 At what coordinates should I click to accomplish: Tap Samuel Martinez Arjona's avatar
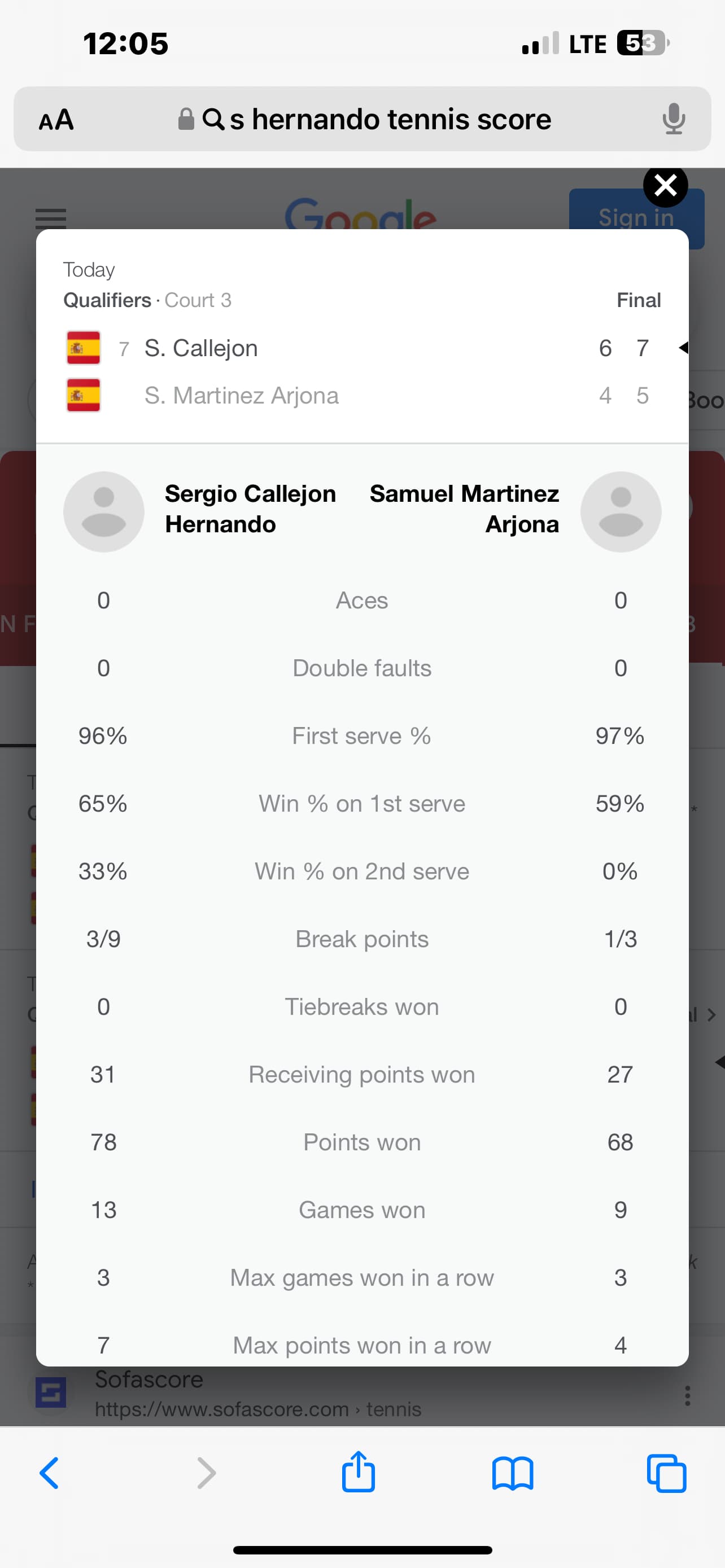point(621,511)
